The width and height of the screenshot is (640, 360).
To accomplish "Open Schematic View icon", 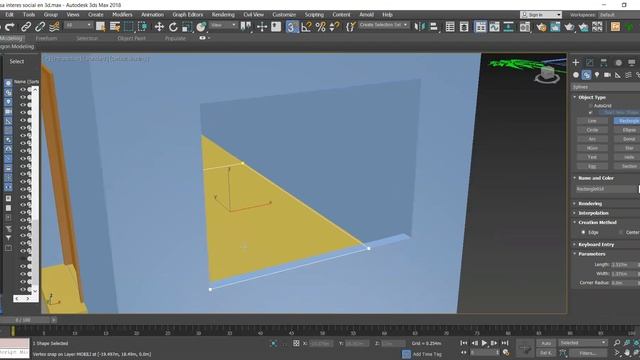I will [x=509, y=27].
